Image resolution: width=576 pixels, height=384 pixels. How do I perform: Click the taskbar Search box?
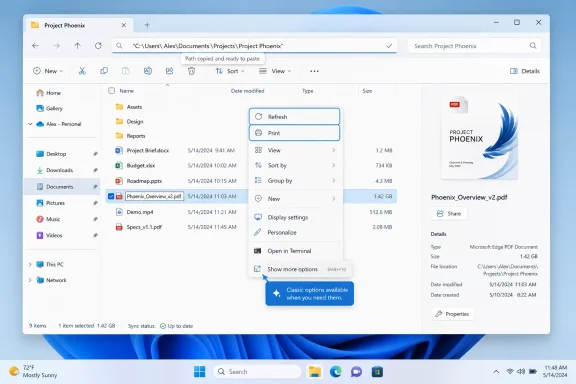pos(257,372)
